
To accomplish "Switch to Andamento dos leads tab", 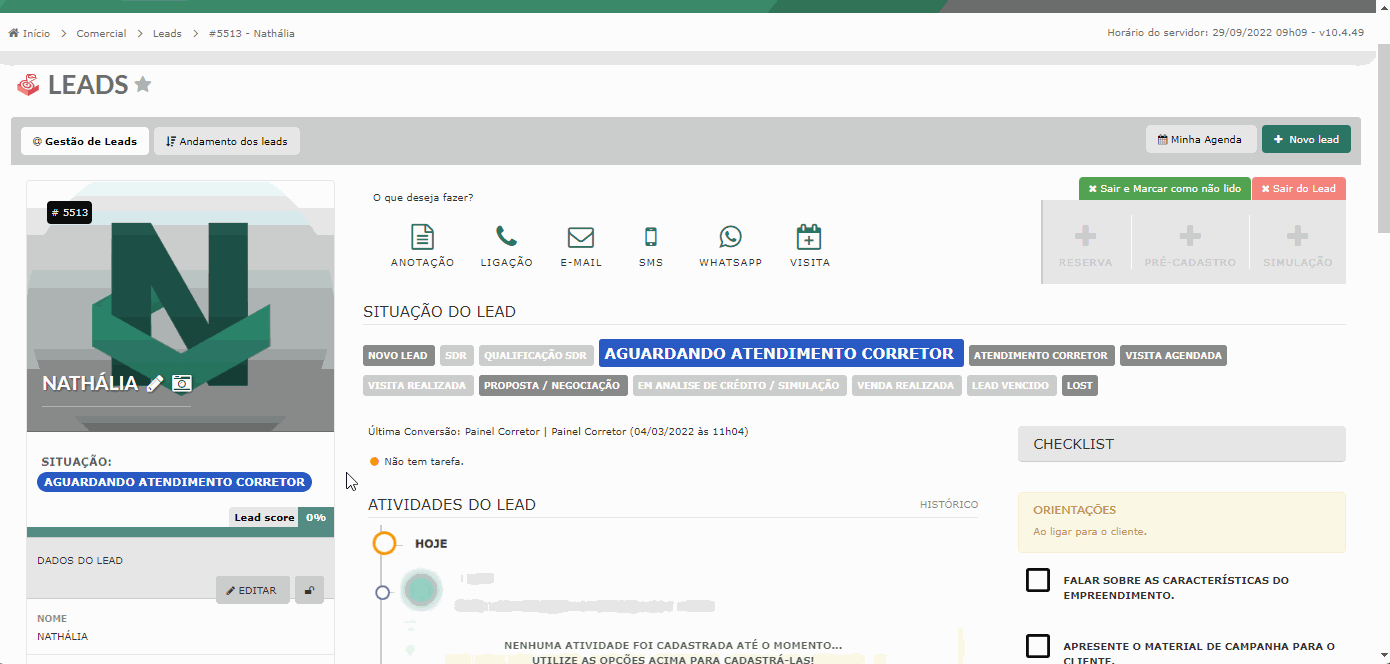I will 227,141.
